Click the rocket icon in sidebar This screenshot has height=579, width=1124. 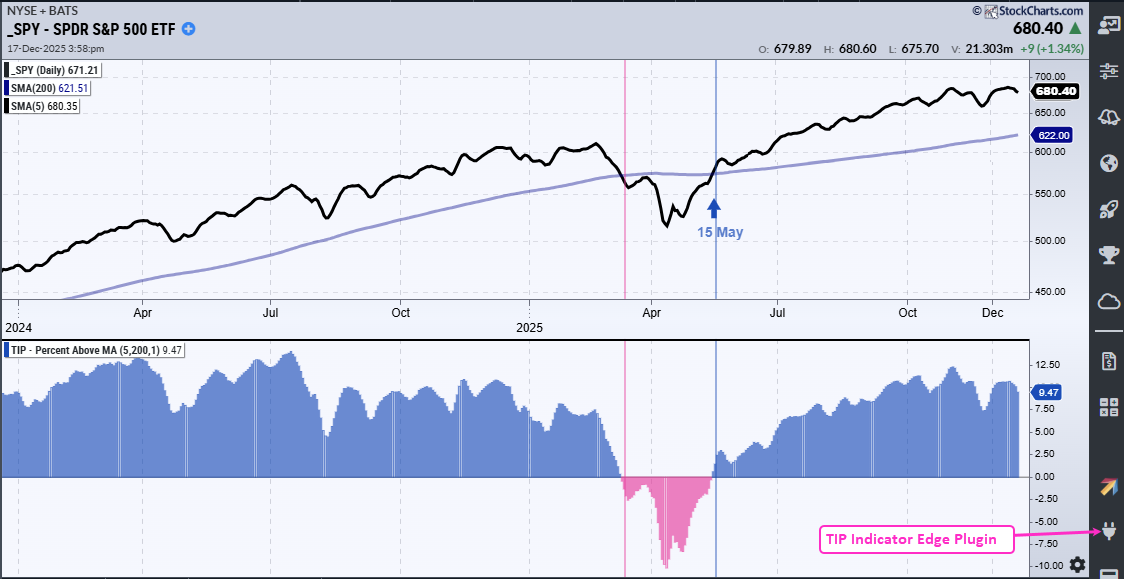coord(1108,209)
